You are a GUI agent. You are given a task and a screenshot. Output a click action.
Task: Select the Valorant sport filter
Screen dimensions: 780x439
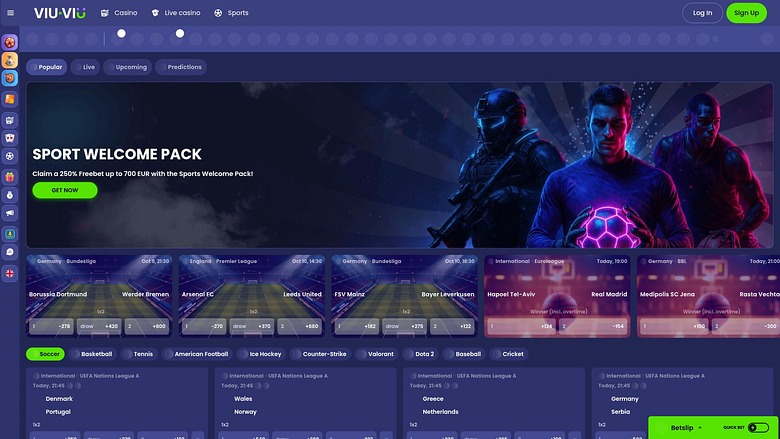coord(377,354)
